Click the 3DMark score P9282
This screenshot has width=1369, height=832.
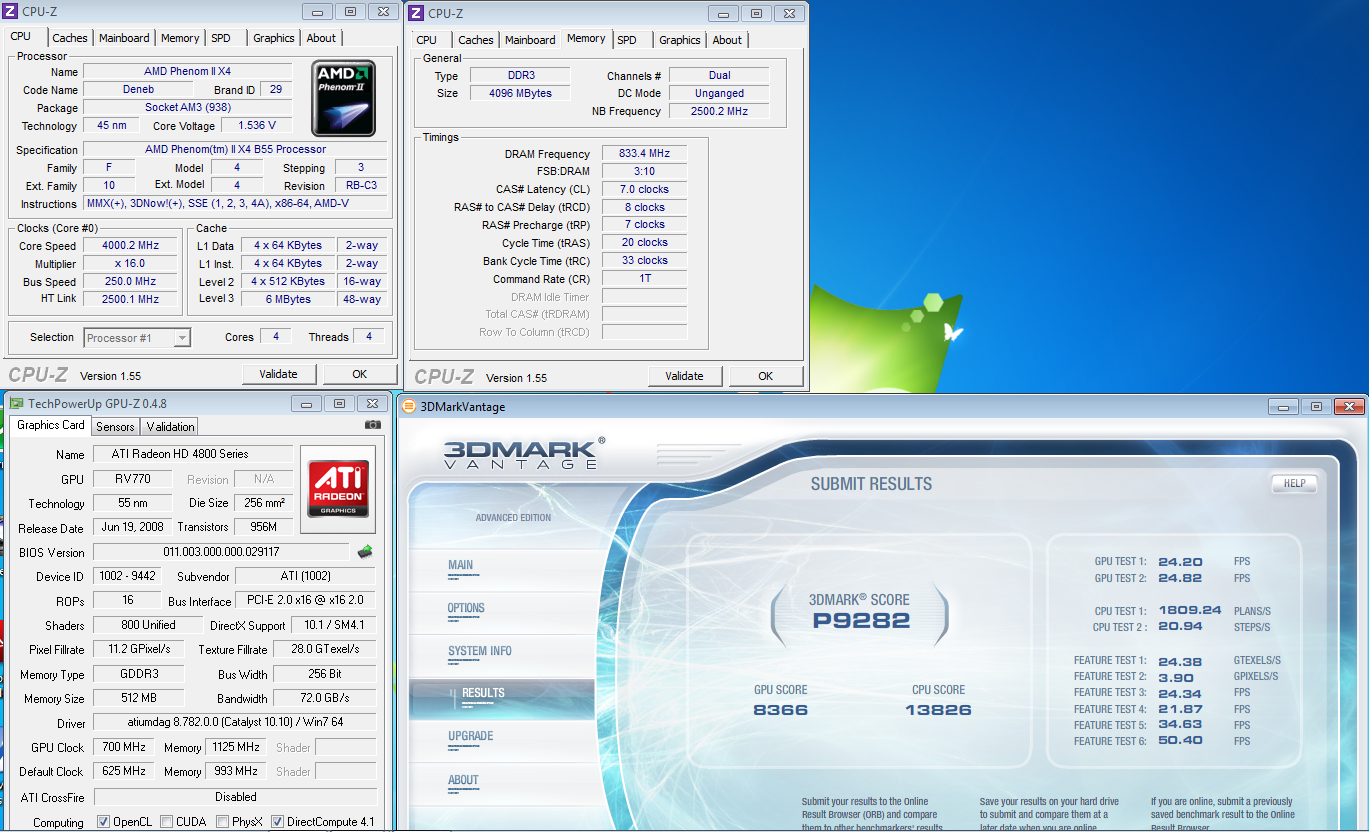861,620
